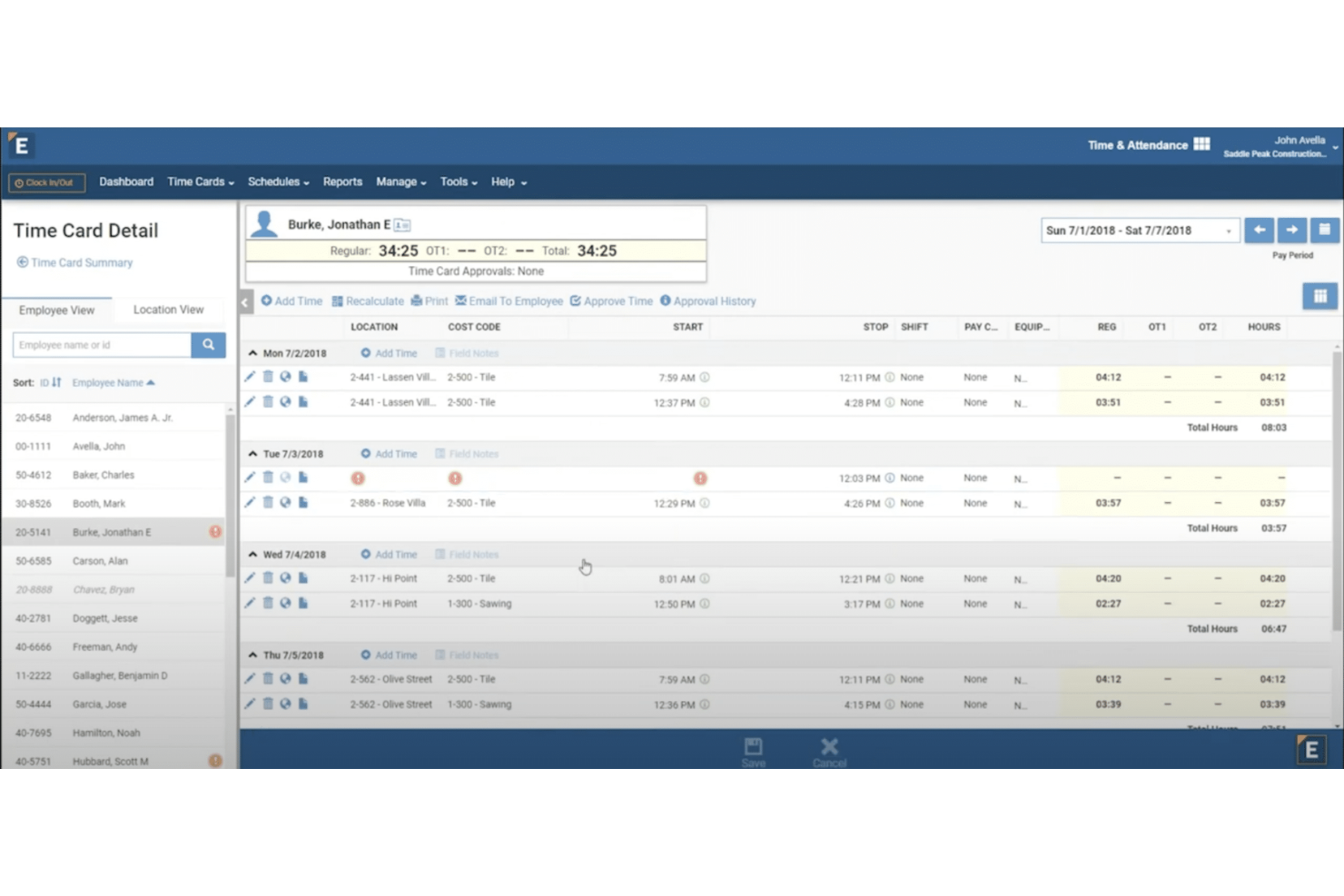Open the Reports menu
Image resolution: width=1344 pixels, height=896 pixels.
pos(342,182)
